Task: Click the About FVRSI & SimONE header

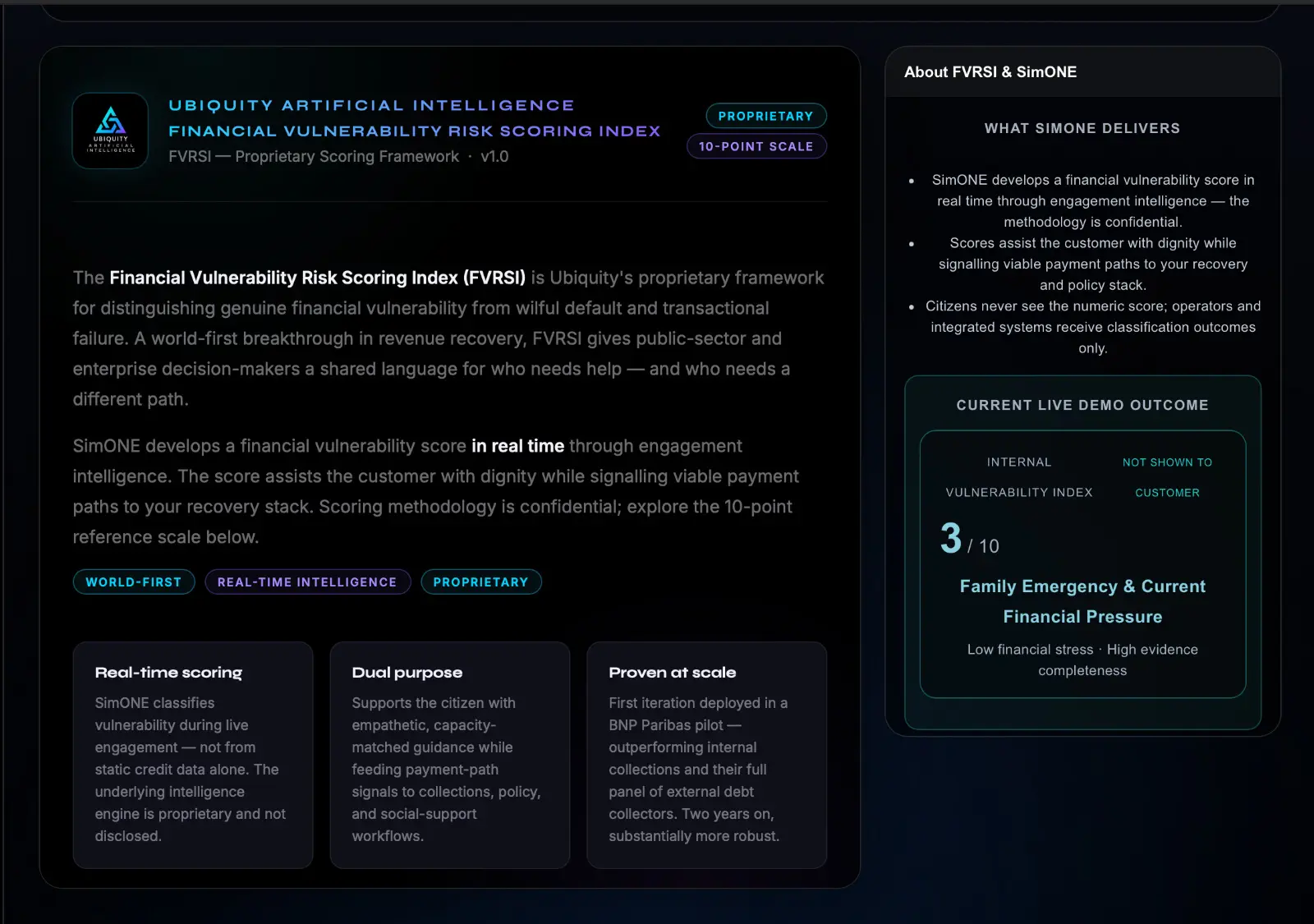Action: [990, 72]
